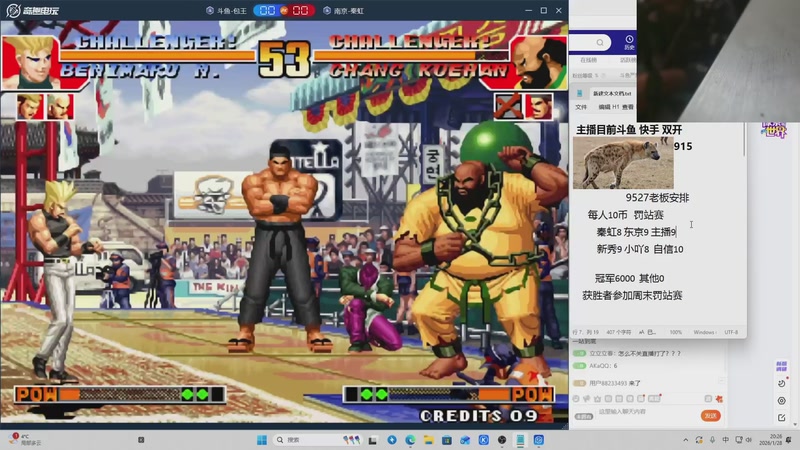Click the red gift icon in chat toolbar
The height and width of the screenshot is (450, 800).
[x=719, y=398]
